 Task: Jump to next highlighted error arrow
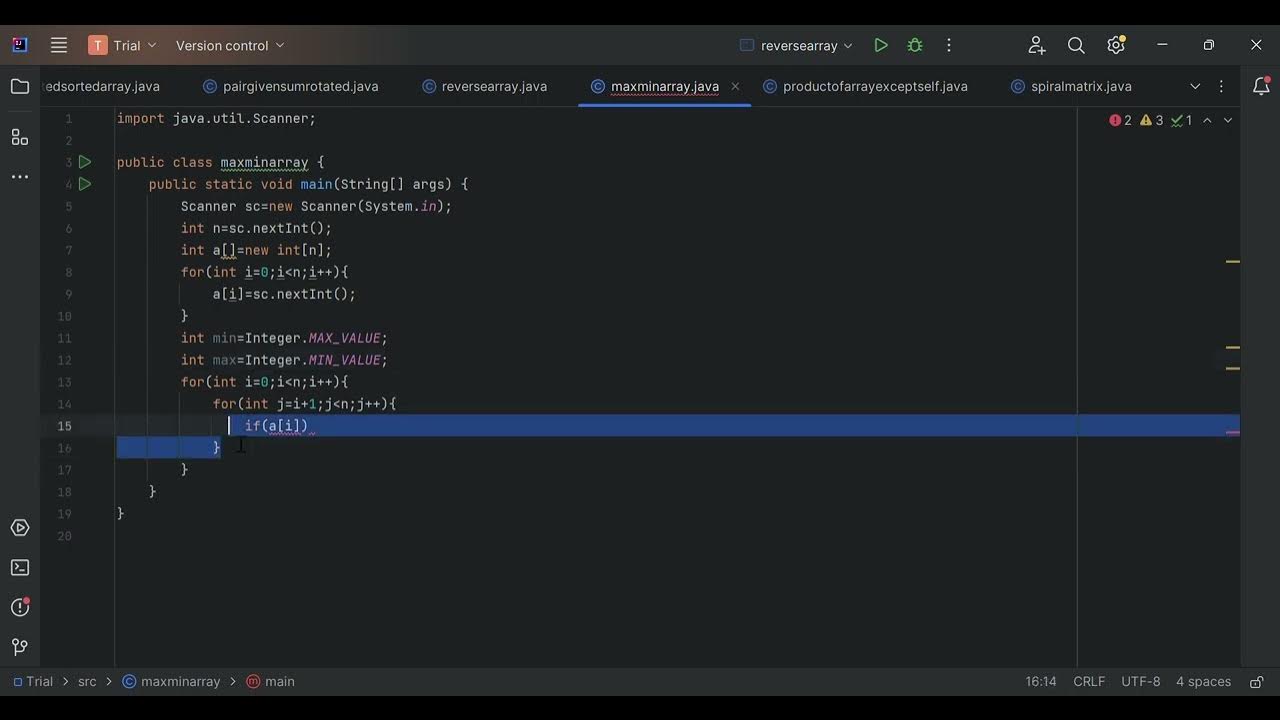click(x=1228, y=120)
